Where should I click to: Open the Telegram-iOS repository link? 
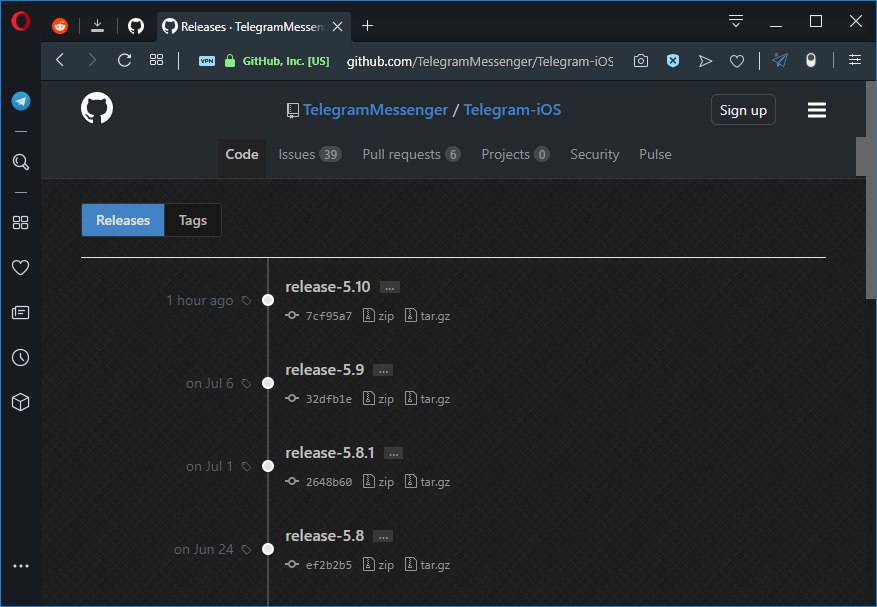[512, 110]
